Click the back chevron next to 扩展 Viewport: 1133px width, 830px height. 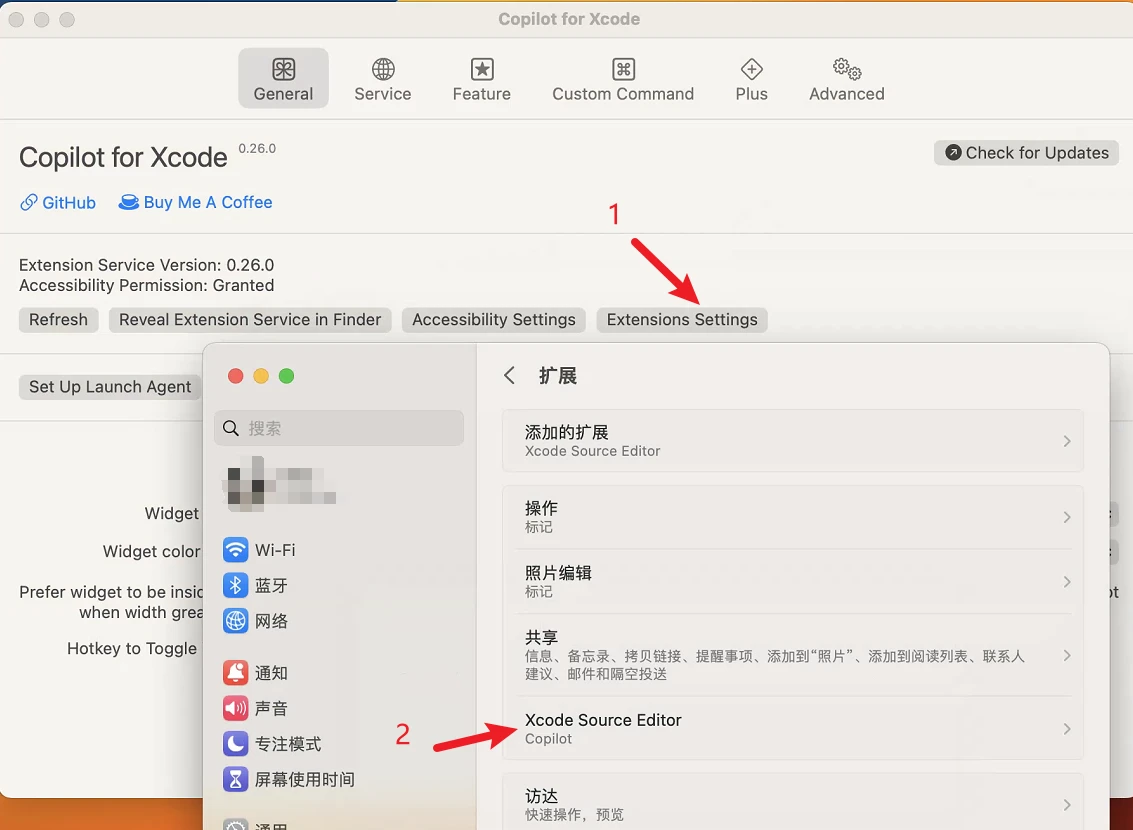pos(509,376)
